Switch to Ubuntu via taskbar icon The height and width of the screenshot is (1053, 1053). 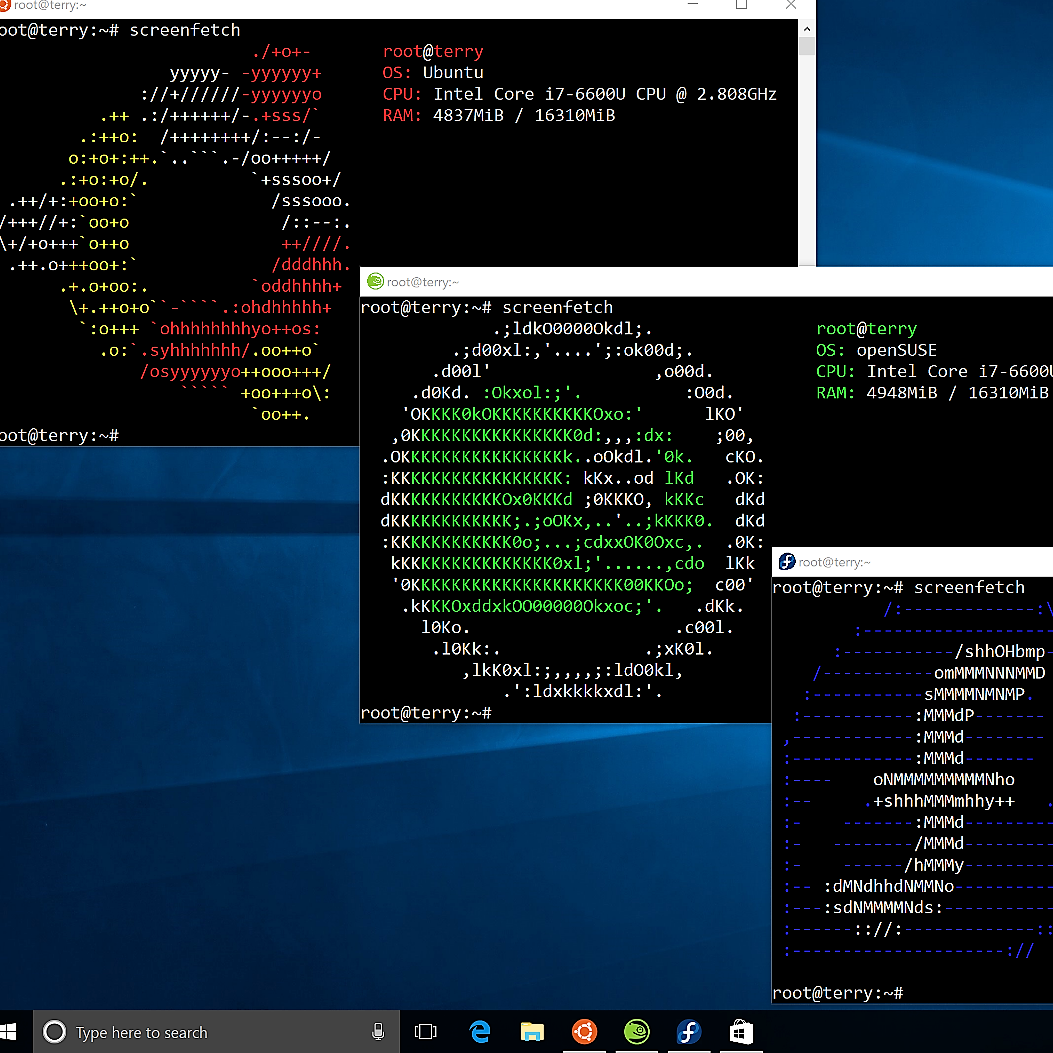[x=584, y=1032]
